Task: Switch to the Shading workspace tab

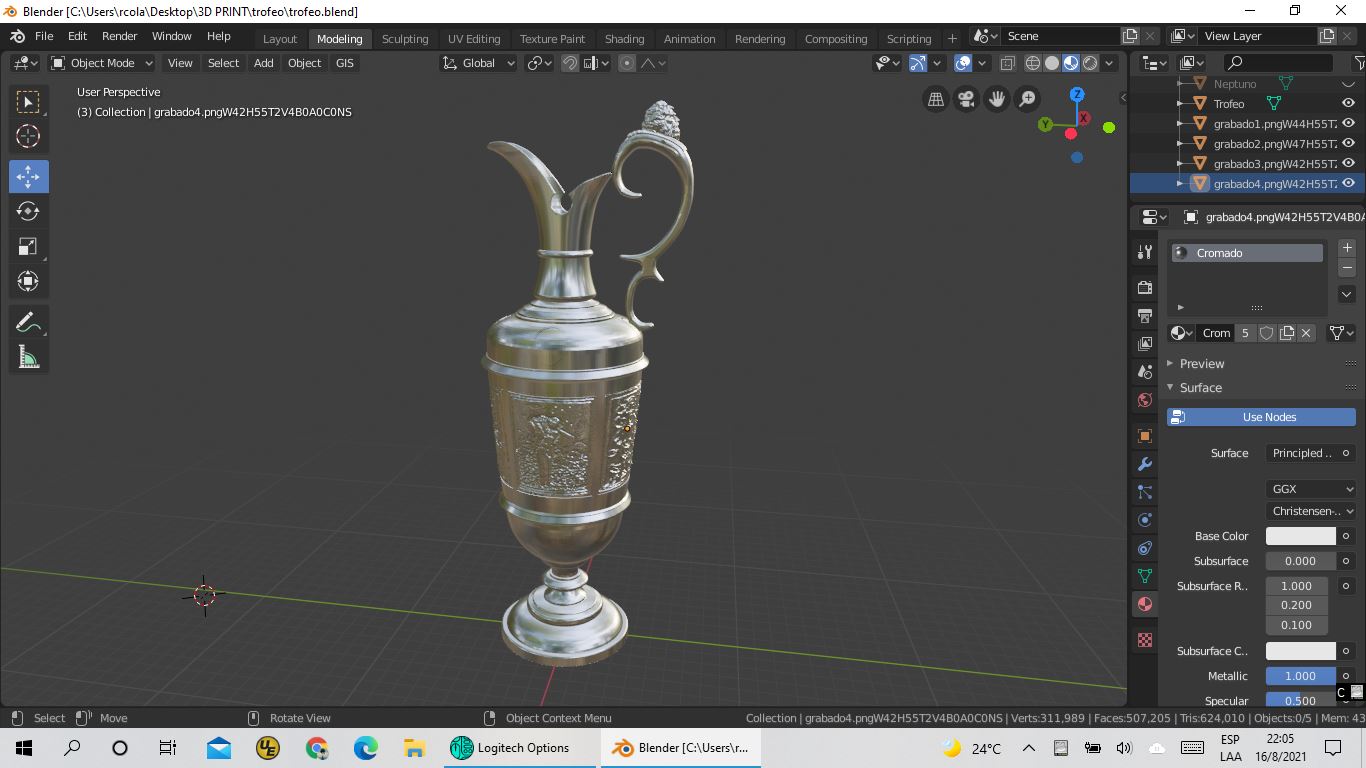Action: (624, 39)
